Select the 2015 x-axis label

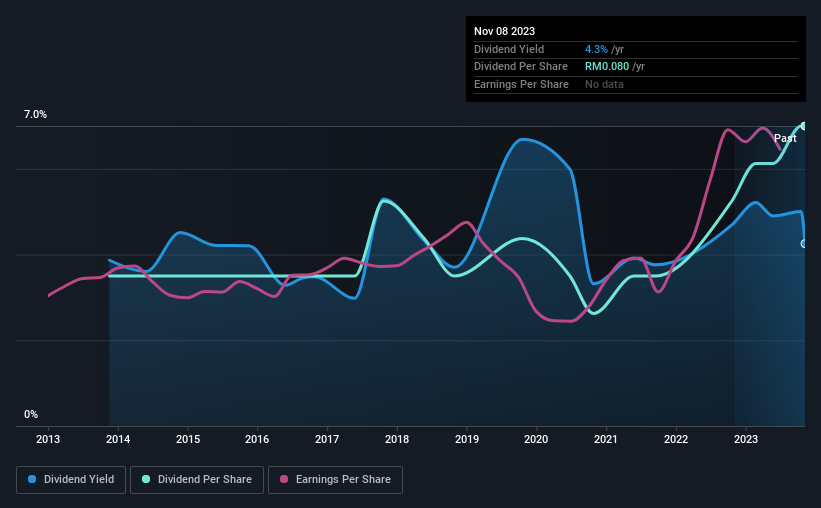pyautogui.click(x=188, y=439)
